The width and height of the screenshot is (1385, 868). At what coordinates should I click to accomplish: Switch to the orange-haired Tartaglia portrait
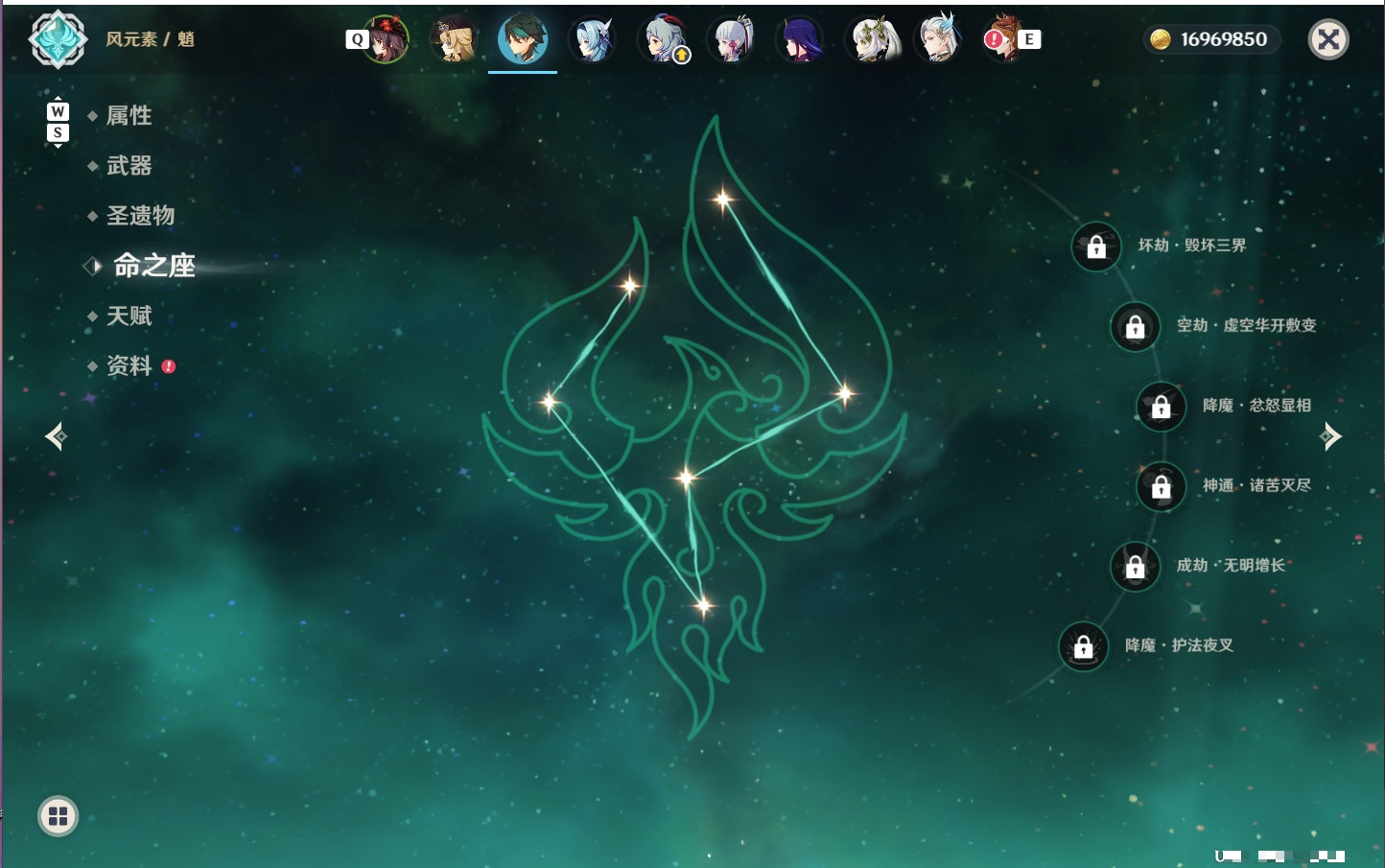pos(1006,39)
